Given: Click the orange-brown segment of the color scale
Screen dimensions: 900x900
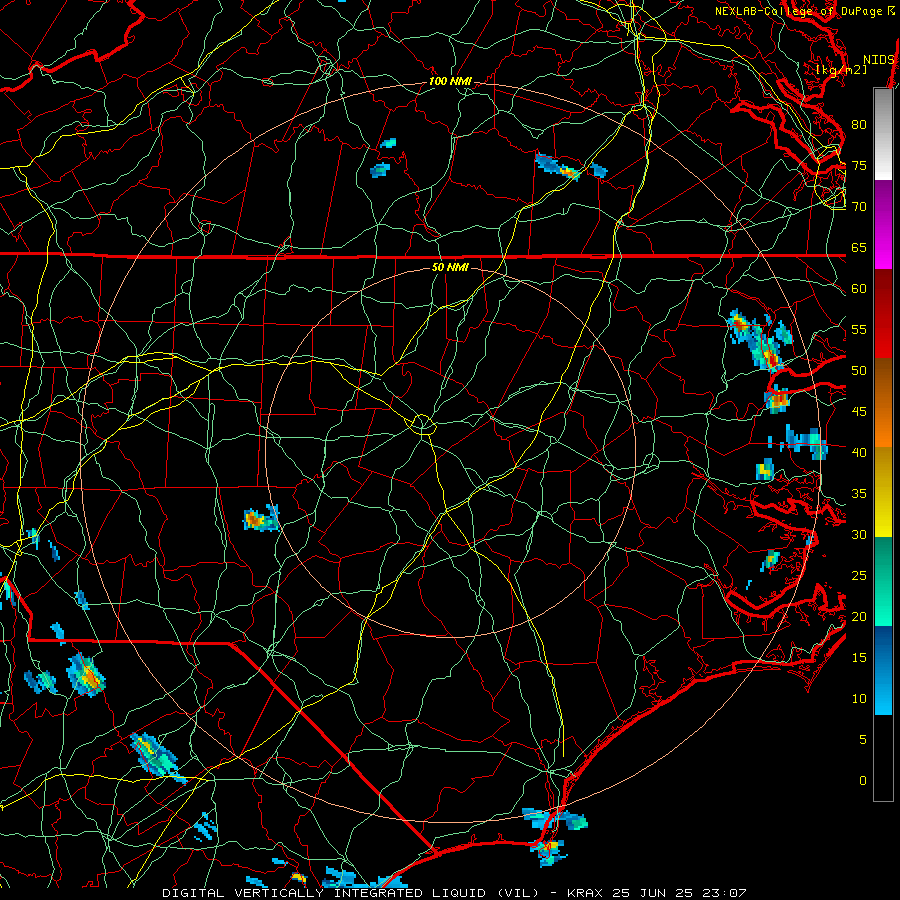Looking at the screenshot, I should pos(883,403).
